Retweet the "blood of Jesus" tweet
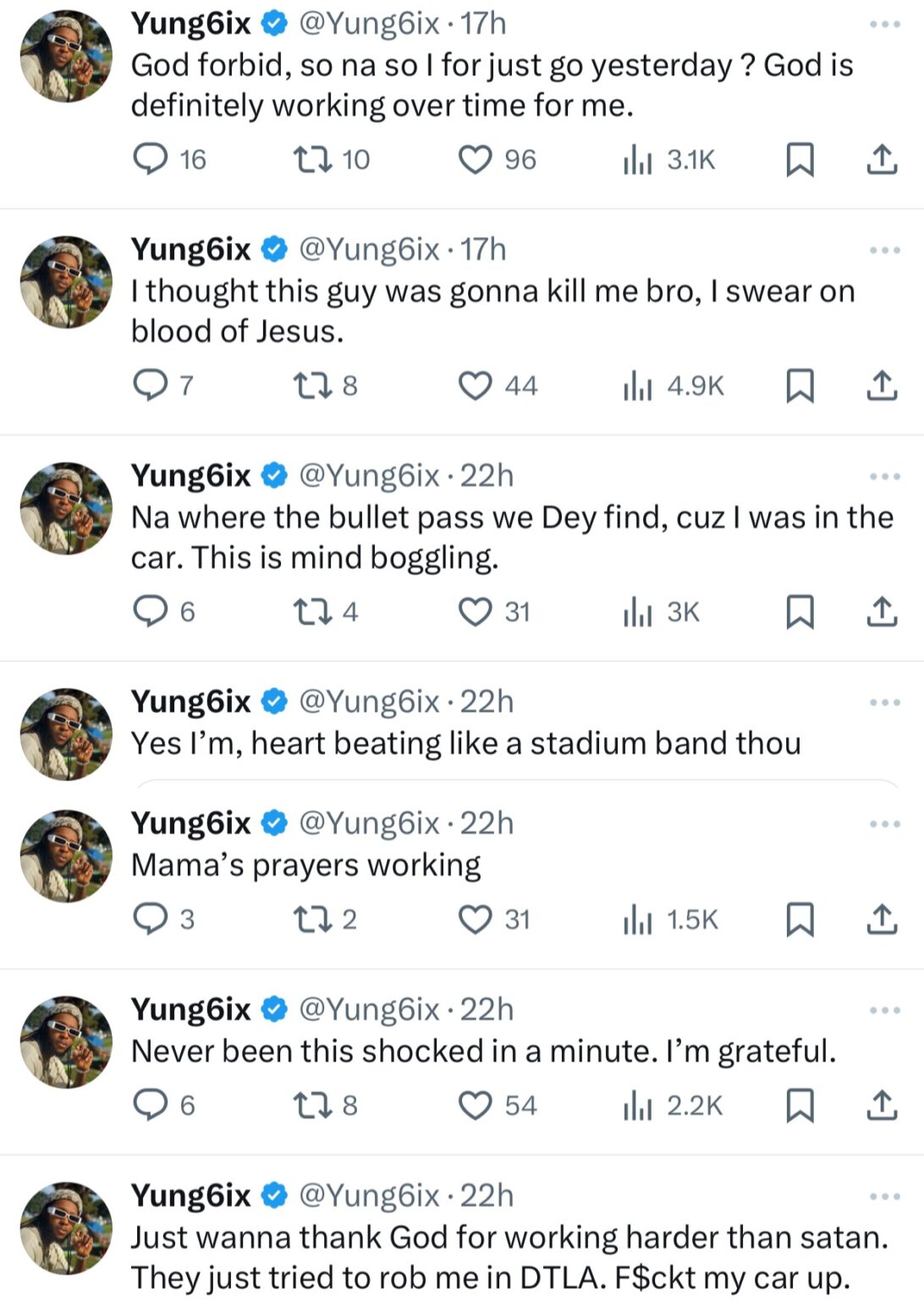The width and height of the screenshot is (924, 1300). coord(311,386)
